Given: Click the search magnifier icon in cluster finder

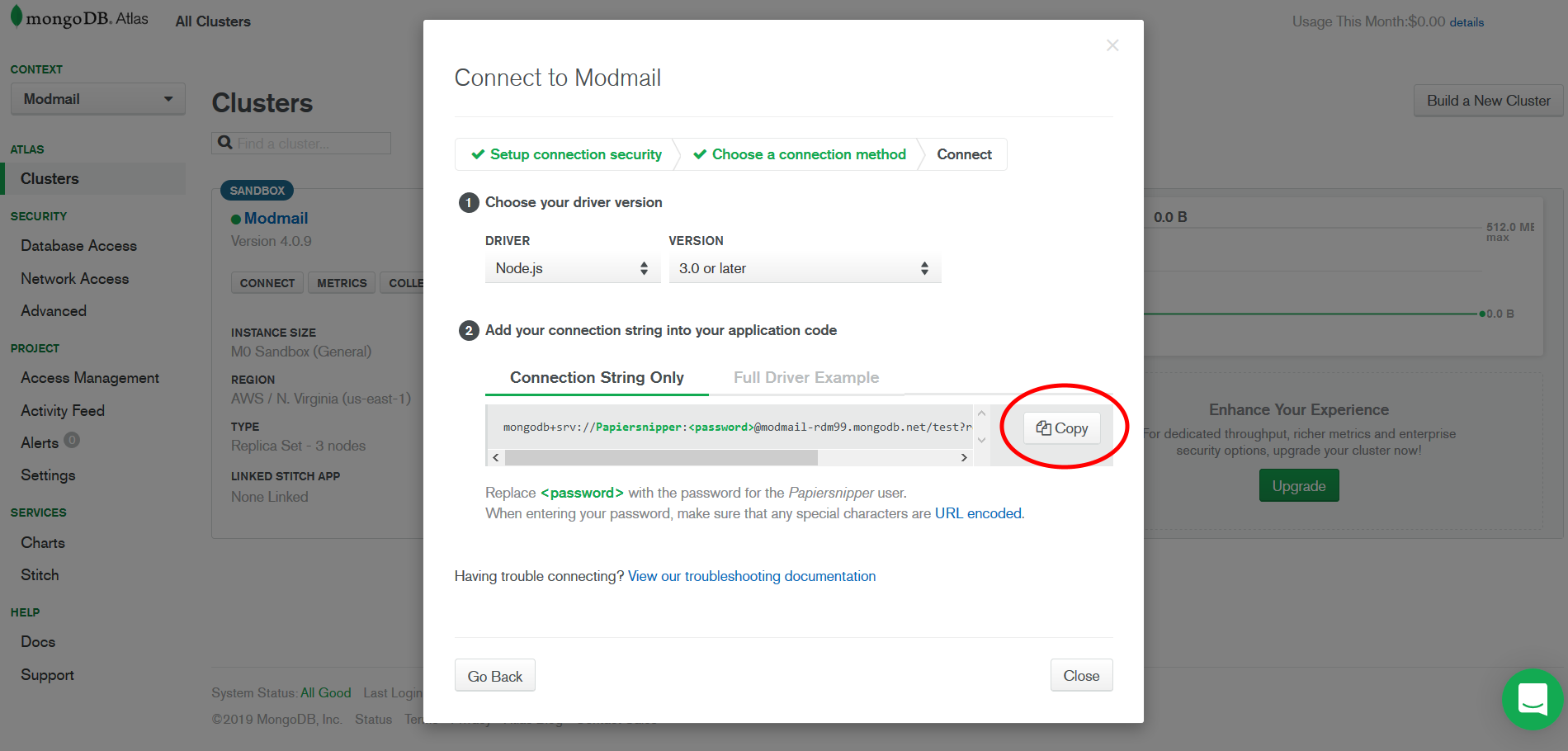Looking at the screenshot, I should pyautogui.click(x=224, y=143).
